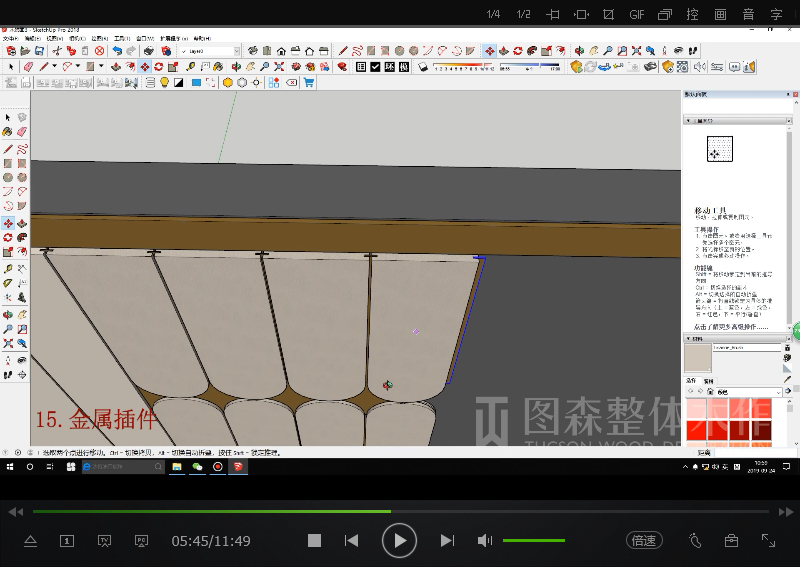
Task: Select the Tape Measure tool in left toolbar
Action: click(8, 269)
